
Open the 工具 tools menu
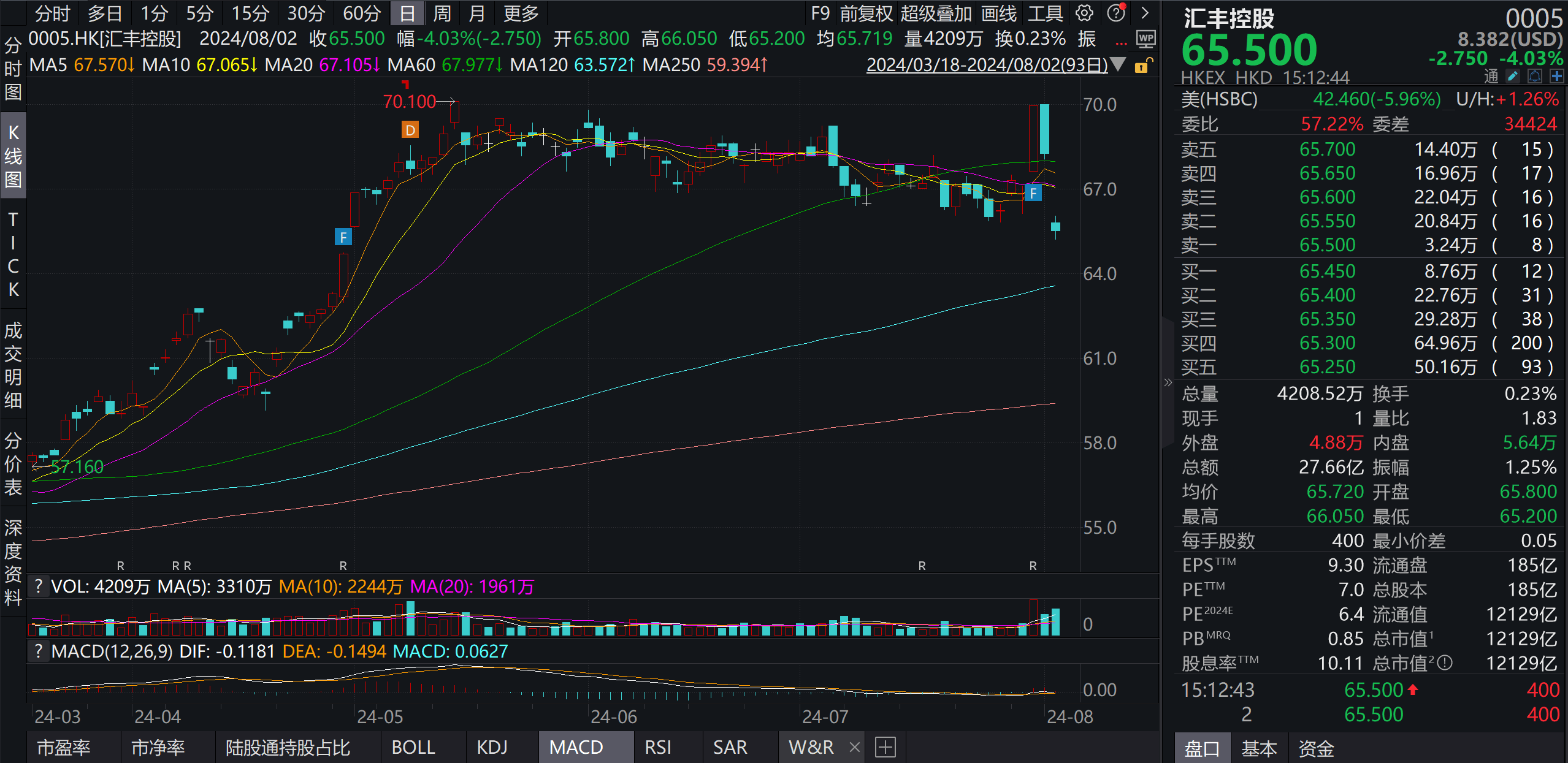1046,13
